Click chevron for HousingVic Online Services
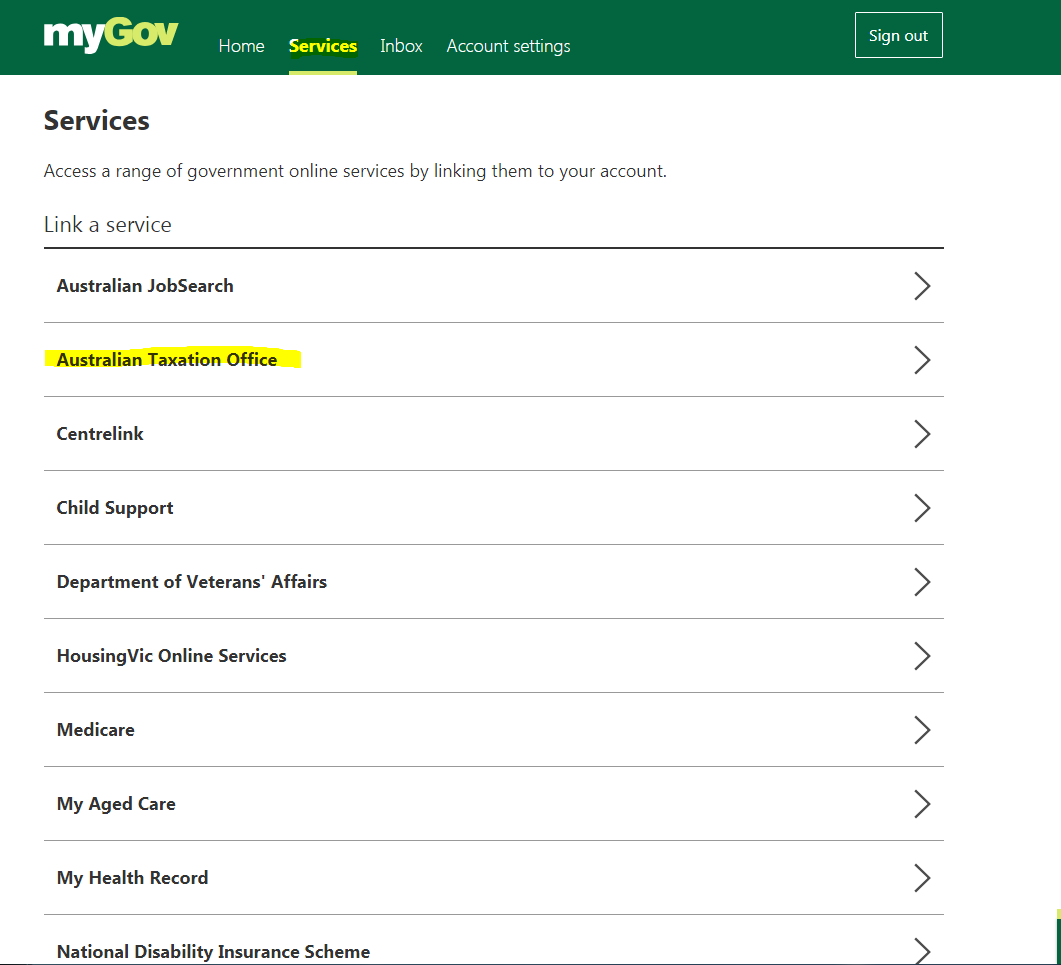The image size is (1061, 965). (x=922, y=655)
